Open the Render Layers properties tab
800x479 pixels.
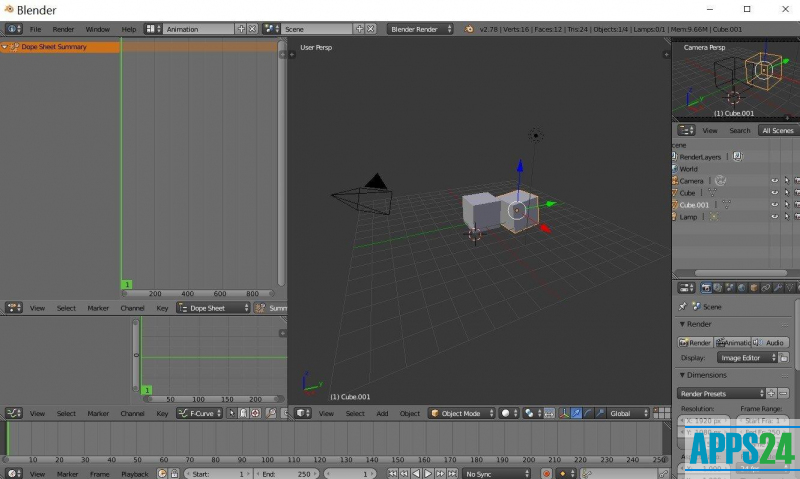coord(718,288)
